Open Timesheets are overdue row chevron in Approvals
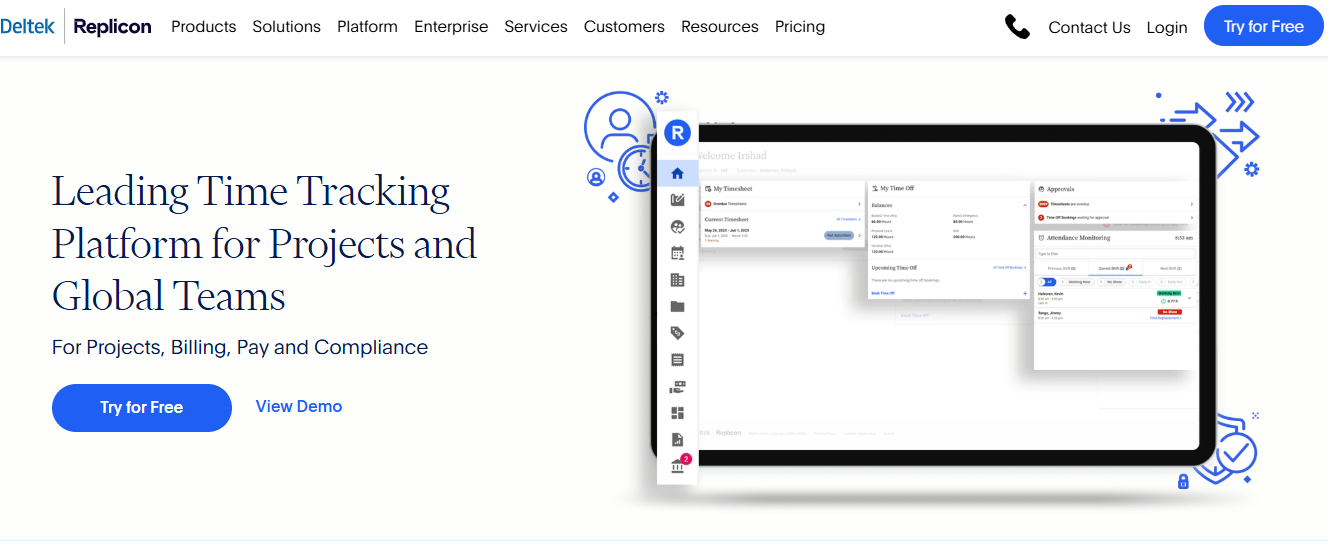The height and width of the screenshot is (541, 1328). pyautogui.click(x=1192, y=204)
